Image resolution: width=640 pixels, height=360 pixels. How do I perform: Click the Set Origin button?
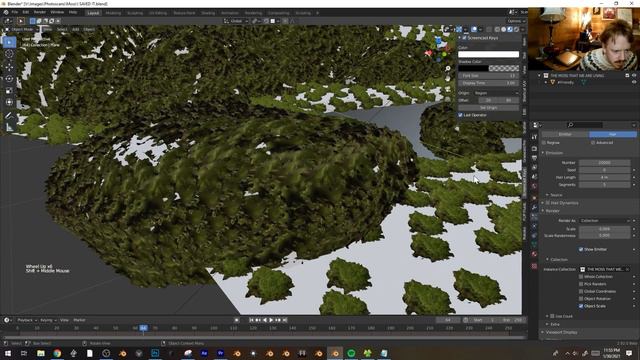click(489, 108)
